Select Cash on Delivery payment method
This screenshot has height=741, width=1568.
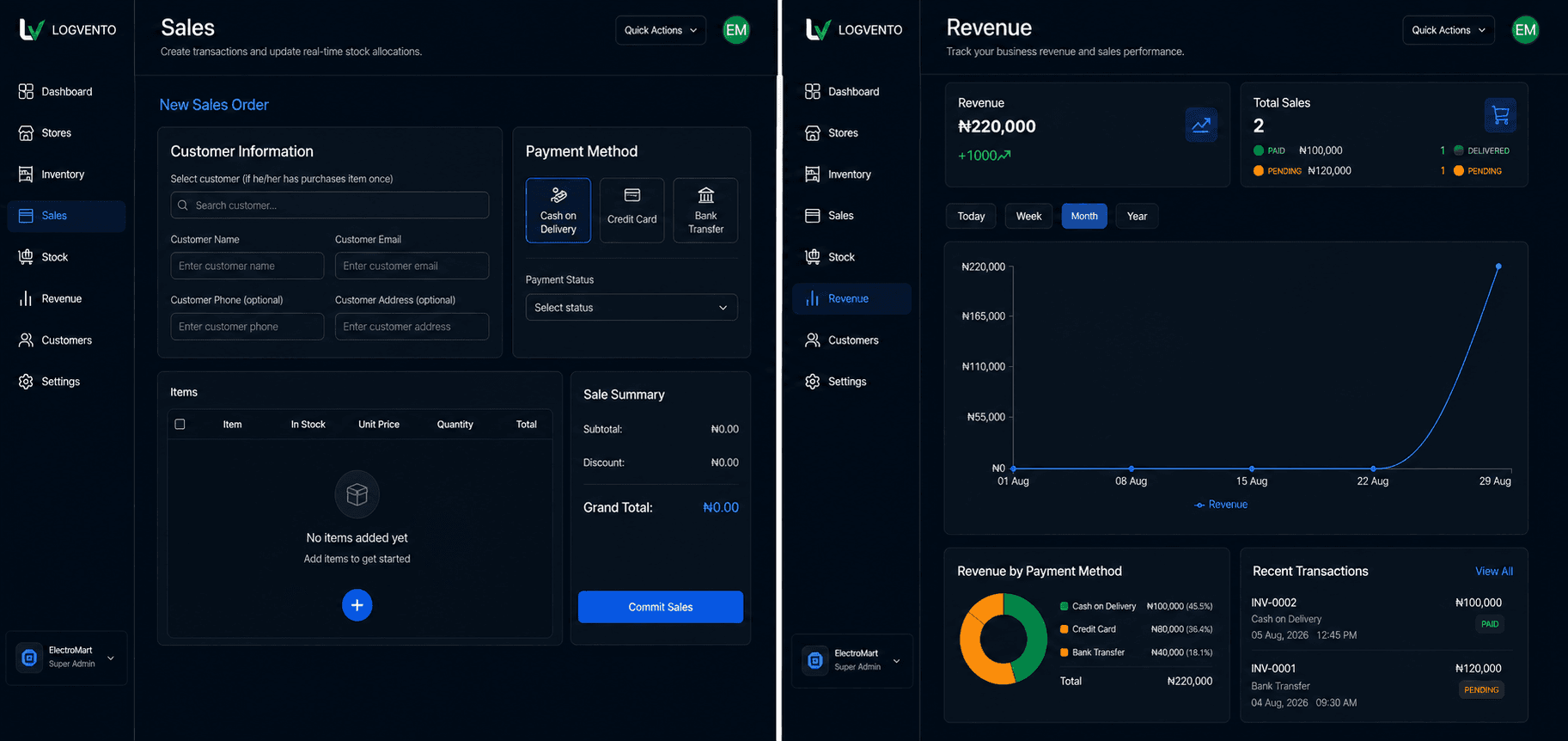[x=558, y=211]
